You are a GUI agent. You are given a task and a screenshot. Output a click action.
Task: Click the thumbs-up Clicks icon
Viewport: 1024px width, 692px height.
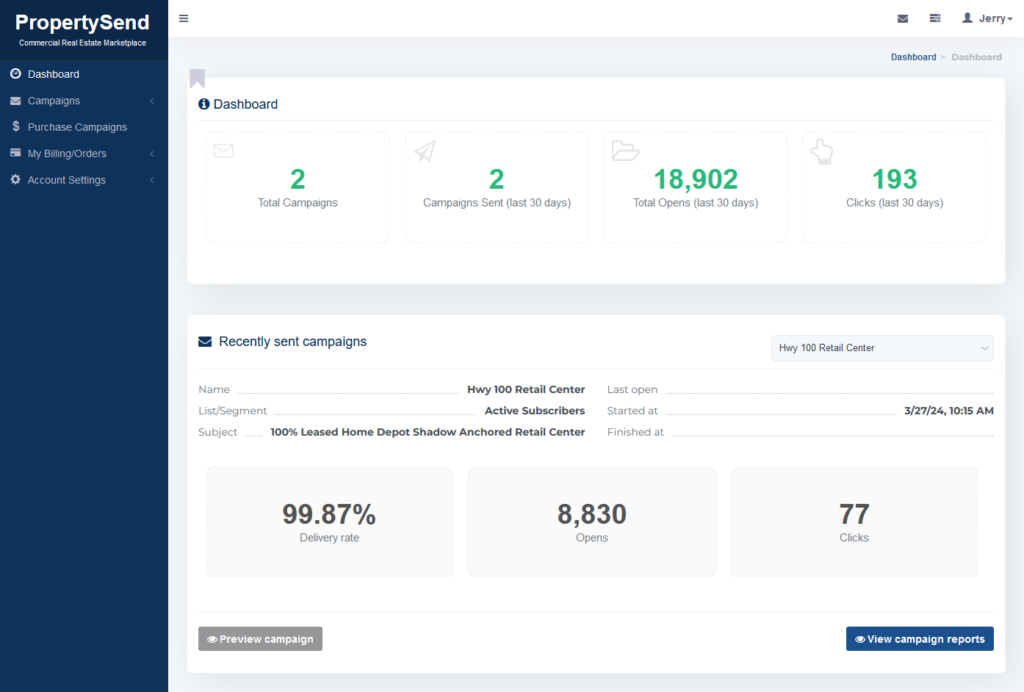(821, 151)
